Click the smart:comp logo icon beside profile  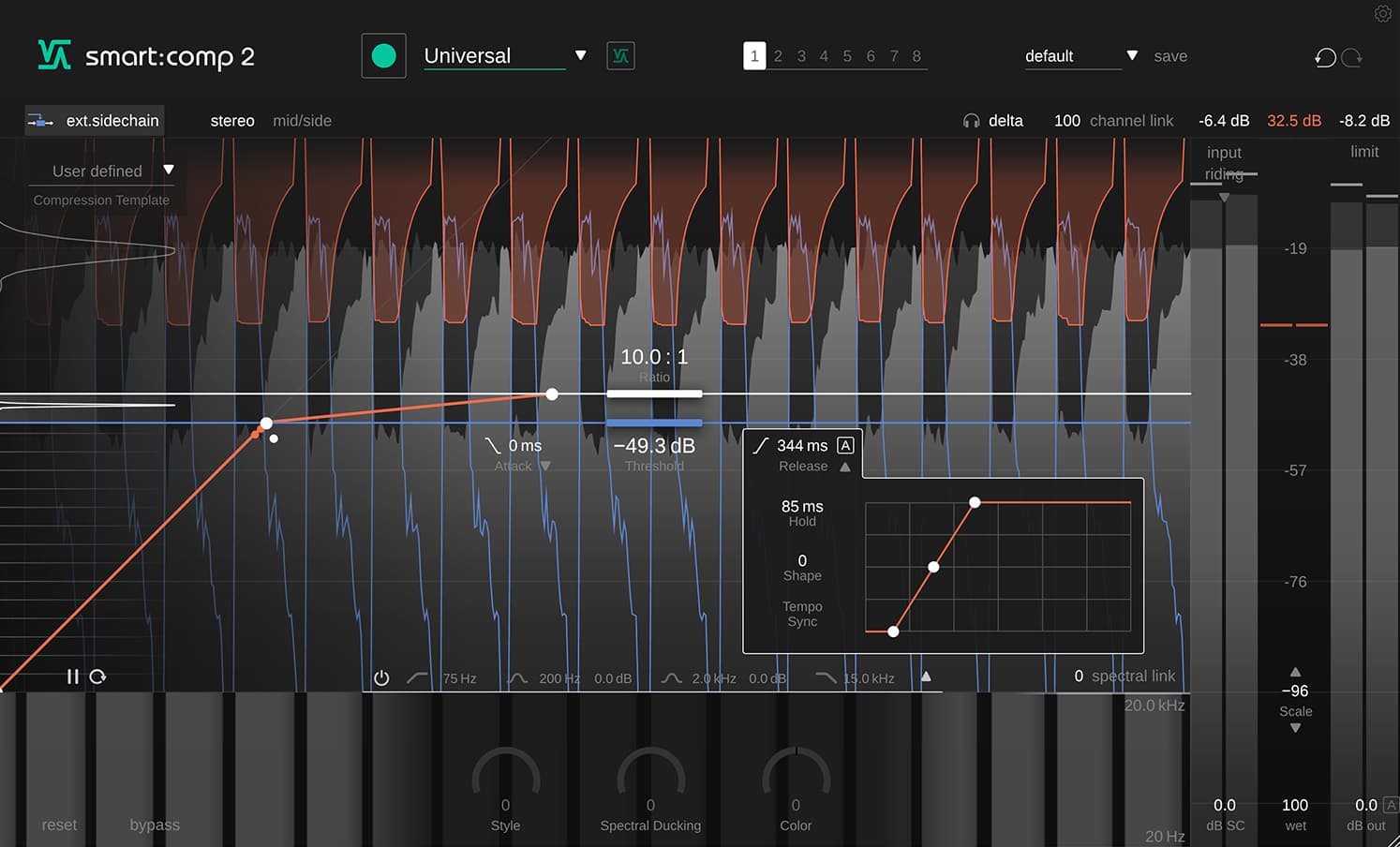pyautogui.click(x=620, y=56)
